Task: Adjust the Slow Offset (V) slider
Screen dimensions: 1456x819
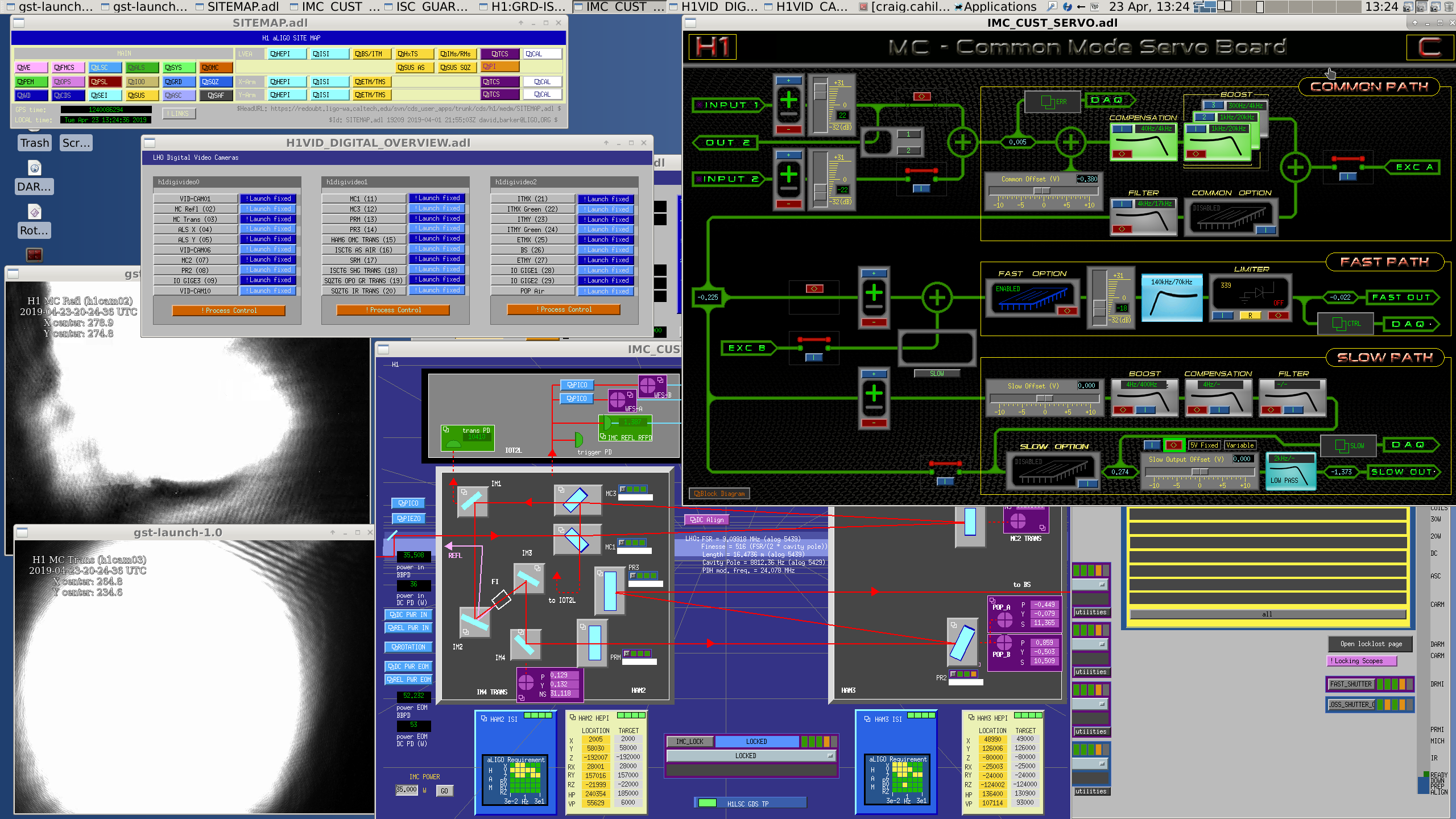Action: click(x=1044, y=398)
